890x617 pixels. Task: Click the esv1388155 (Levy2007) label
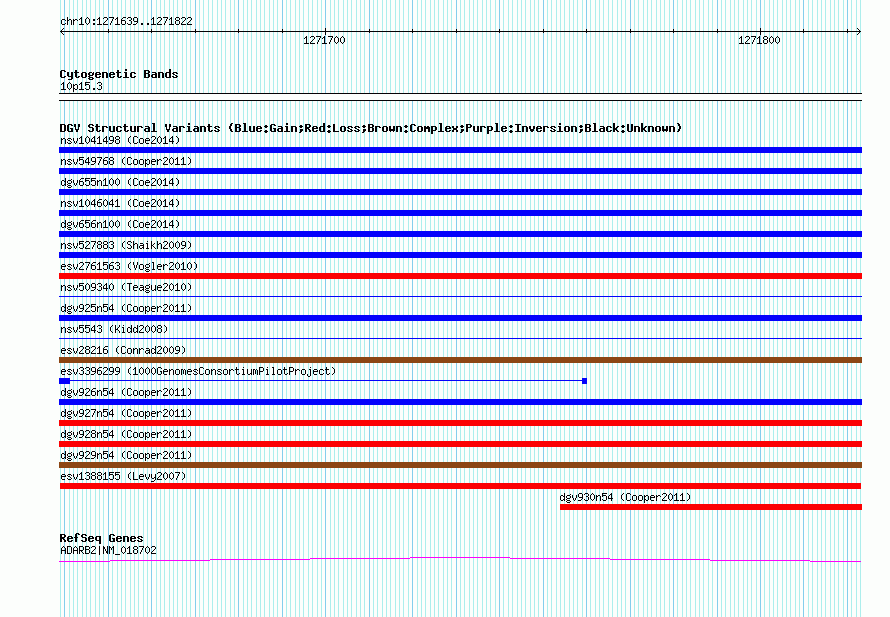pos(123,476)
